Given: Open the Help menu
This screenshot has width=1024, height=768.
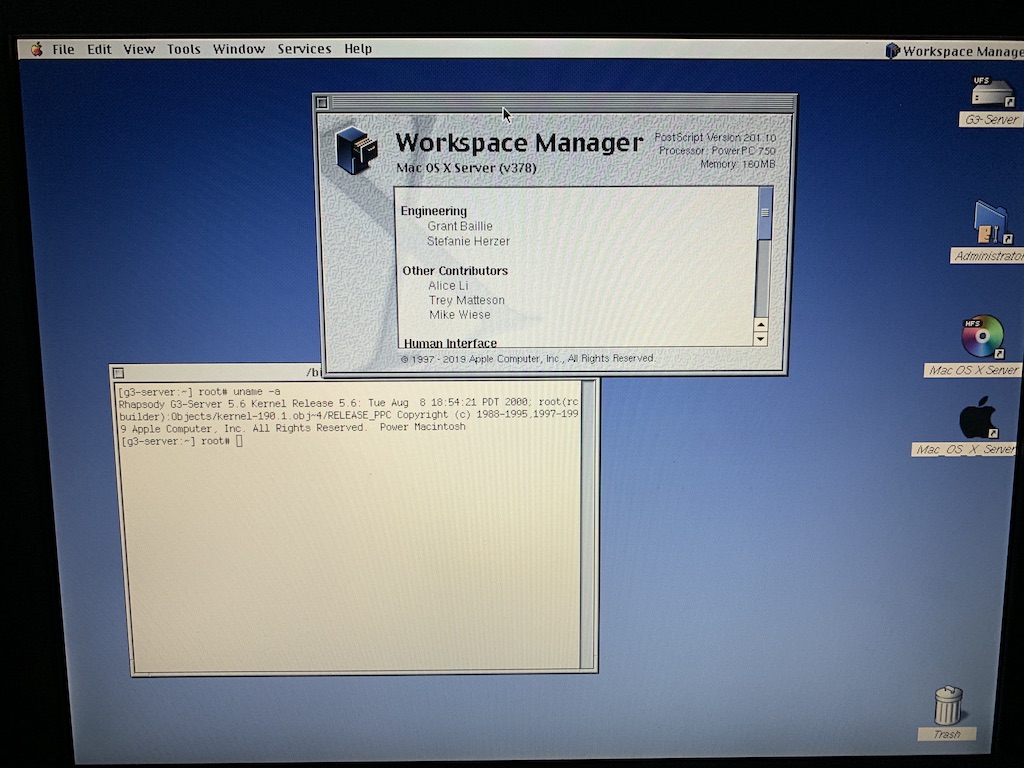Looking at the screenshot, I should tap(358, 49).
